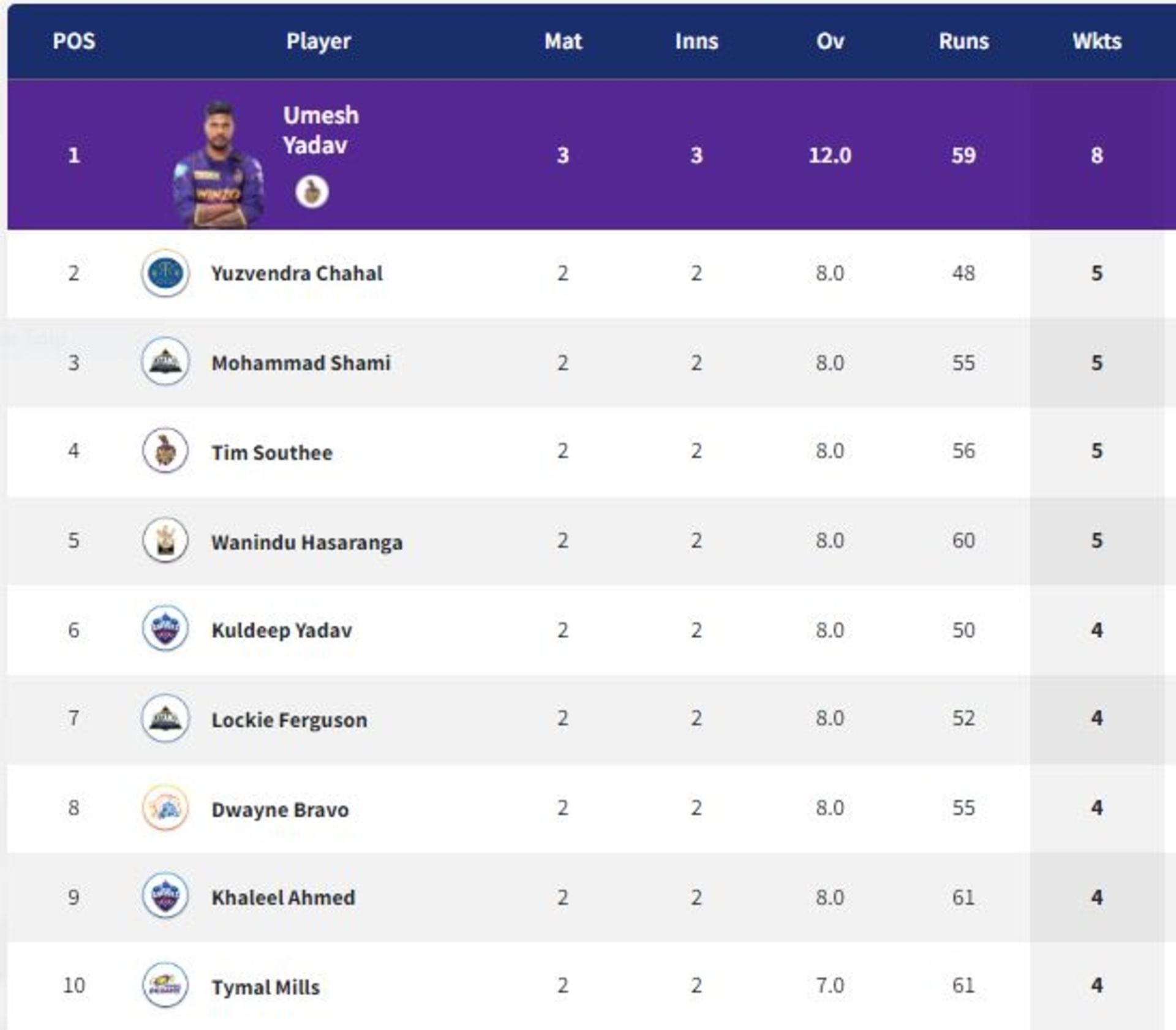Open Umesh Yadav's player name link

coord(320,130)
